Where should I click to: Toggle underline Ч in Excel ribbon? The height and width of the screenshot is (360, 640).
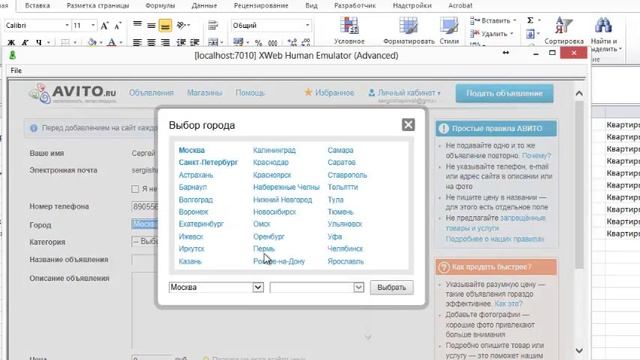pyautogui.click(x=38, y=42)
